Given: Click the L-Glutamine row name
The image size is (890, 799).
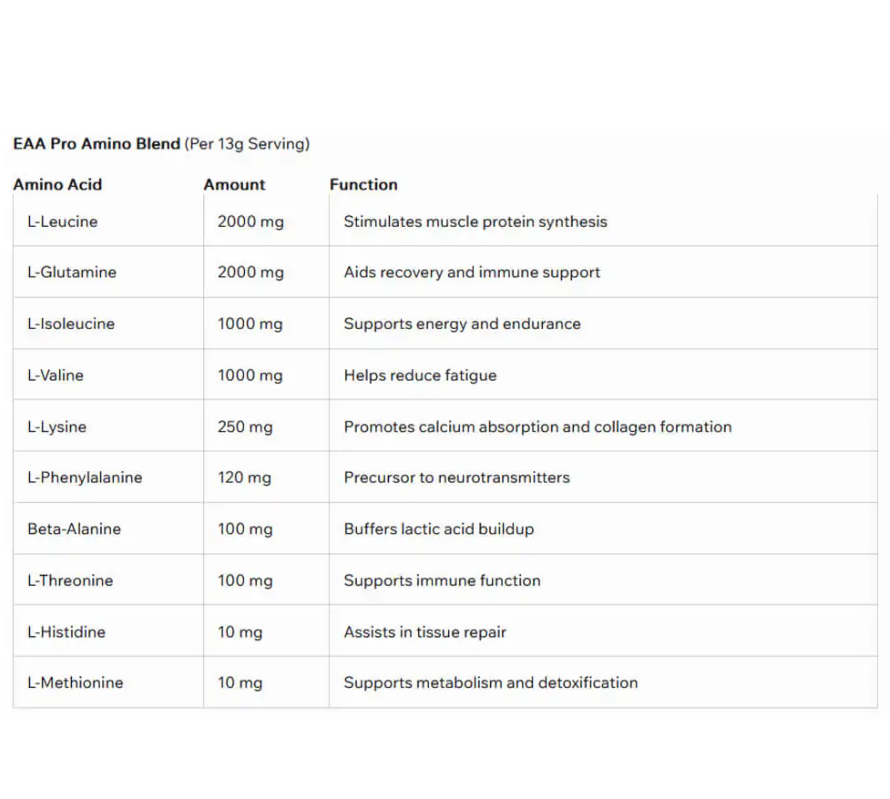Looking at the screenshot, I should click(x=71, y=272).
